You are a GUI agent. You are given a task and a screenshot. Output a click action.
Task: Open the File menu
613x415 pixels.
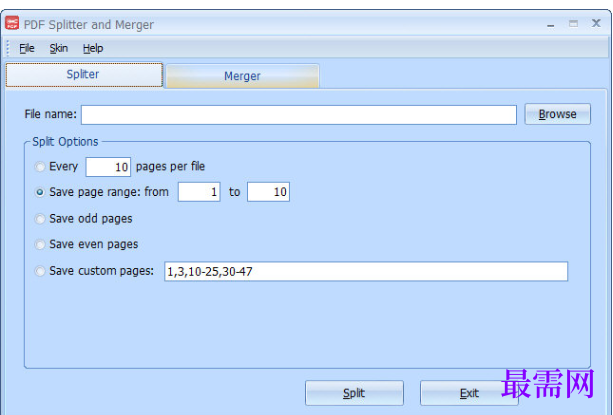pyautogui.click(x=27, y=48)
